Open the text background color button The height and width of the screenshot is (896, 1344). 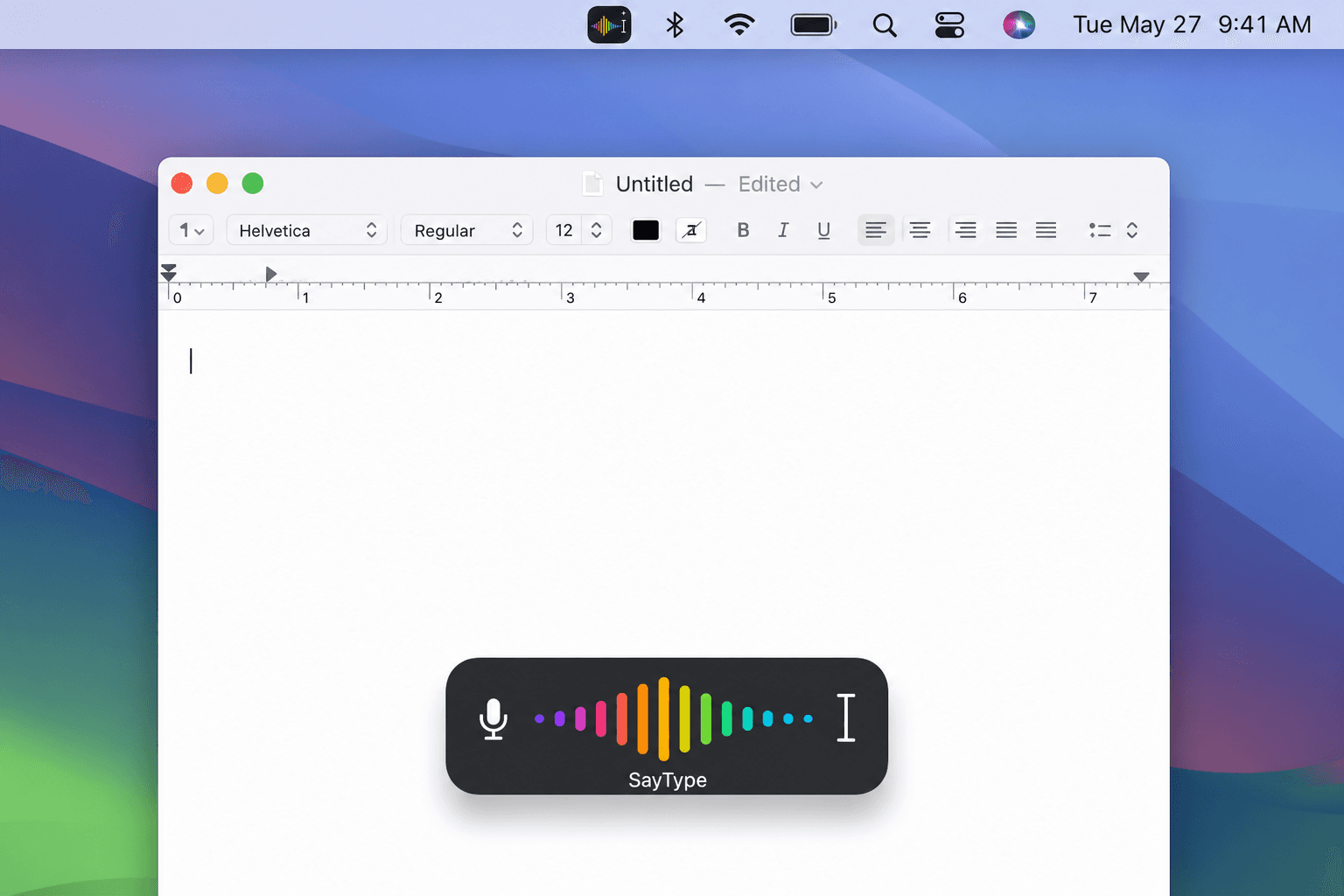click(691, 230)
